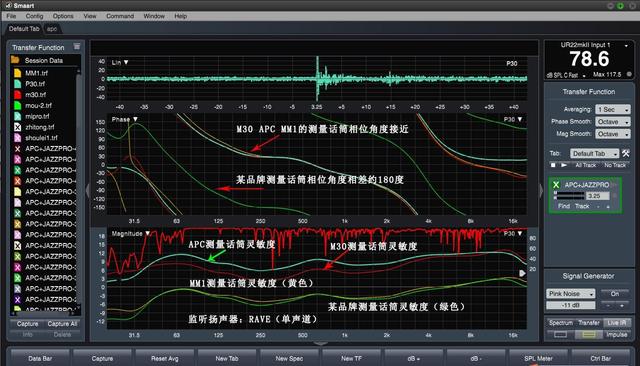640x366 pixels.
Task: Click the pink icon of shoulei1.trf
Action: (x=18, y=138)
